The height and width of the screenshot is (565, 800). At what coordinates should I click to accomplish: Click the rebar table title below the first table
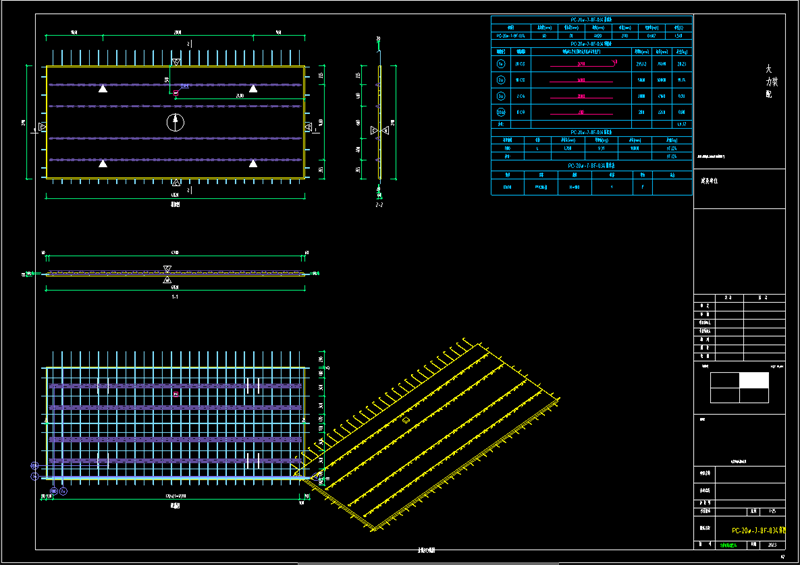pyautogui.click(x=591, y=44)
